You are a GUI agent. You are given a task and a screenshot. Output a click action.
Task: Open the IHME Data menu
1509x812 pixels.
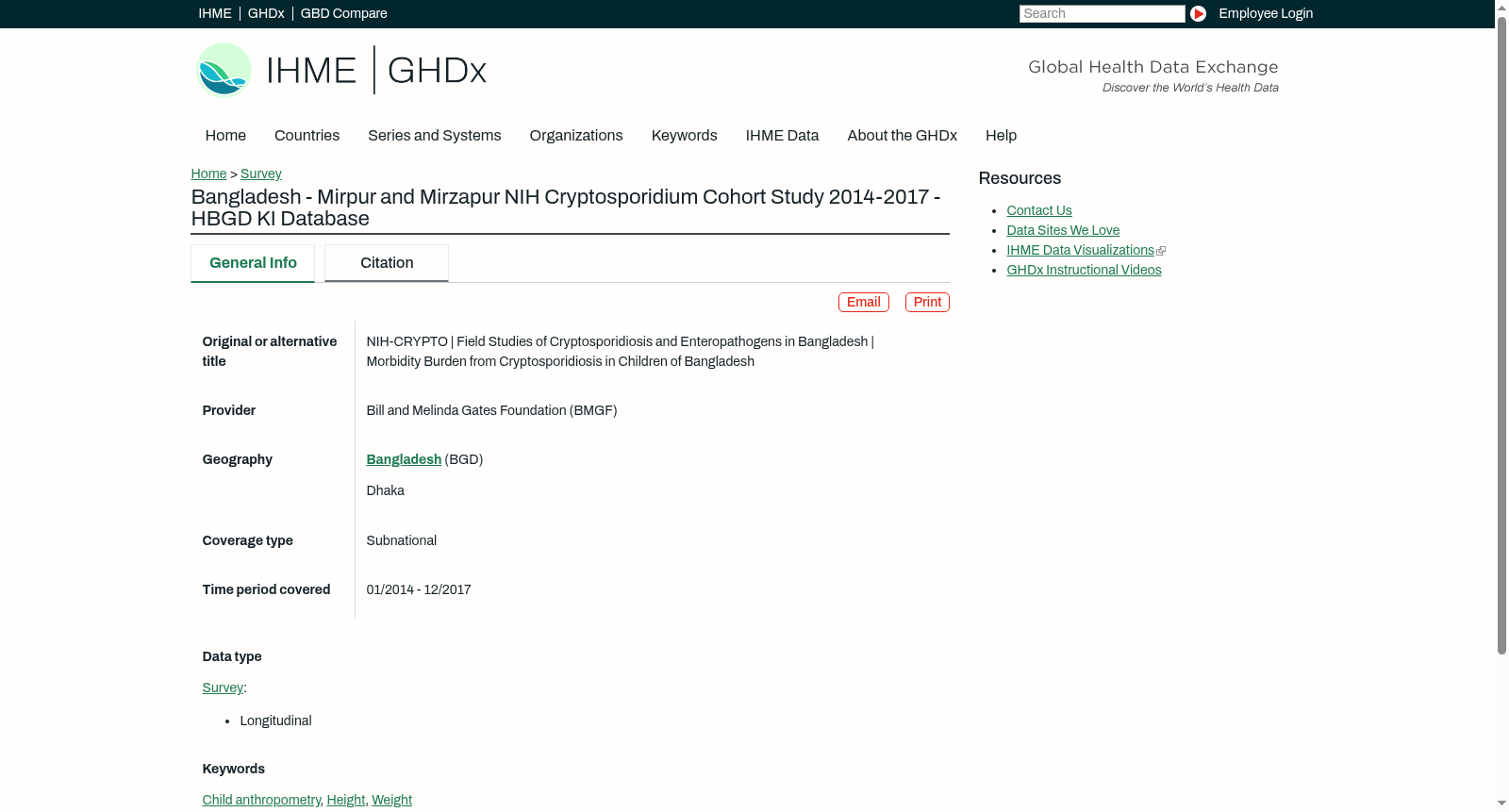(x=783, y=136)
